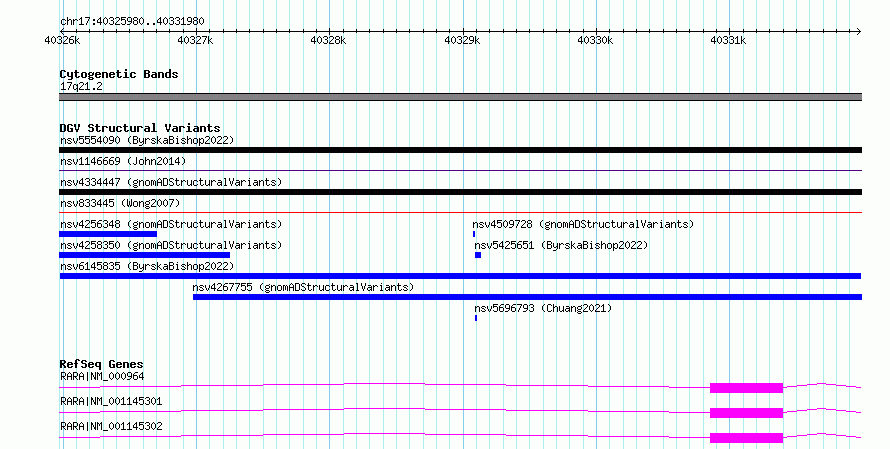The width and height of the screenshot is (890, 449).
Task: Click the 40329k ruler tick label
Action: pyautogui.click(x=462, y=40)
